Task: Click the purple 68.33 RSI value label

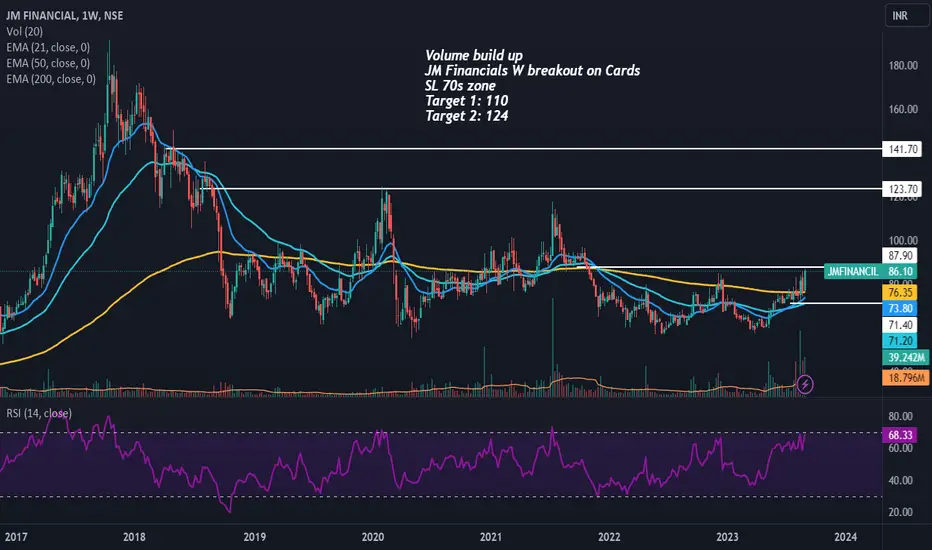Action: coord(900,435)
